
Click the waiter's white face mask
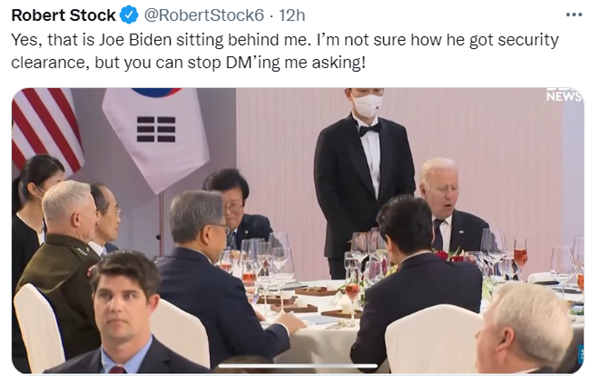pyautogui.click(x=367, y=104)
